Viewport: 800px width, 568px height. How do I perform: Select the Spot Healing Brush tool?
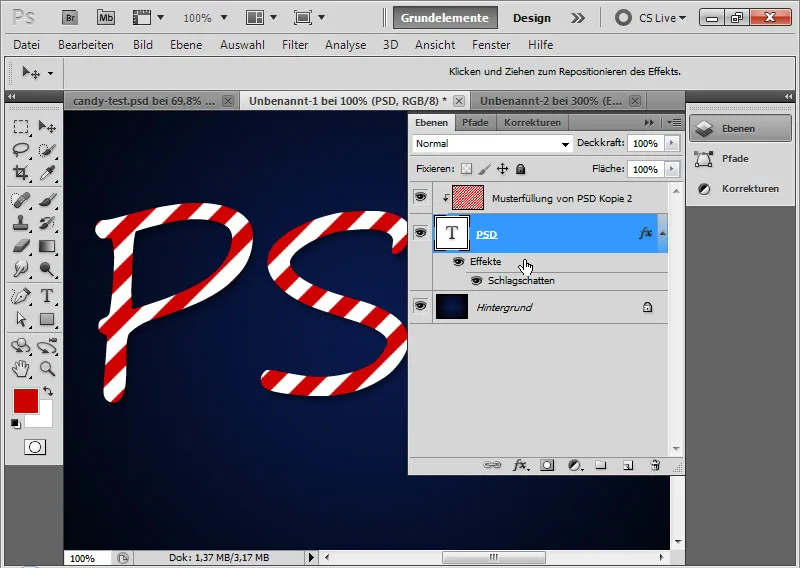(x=21, y=200)
